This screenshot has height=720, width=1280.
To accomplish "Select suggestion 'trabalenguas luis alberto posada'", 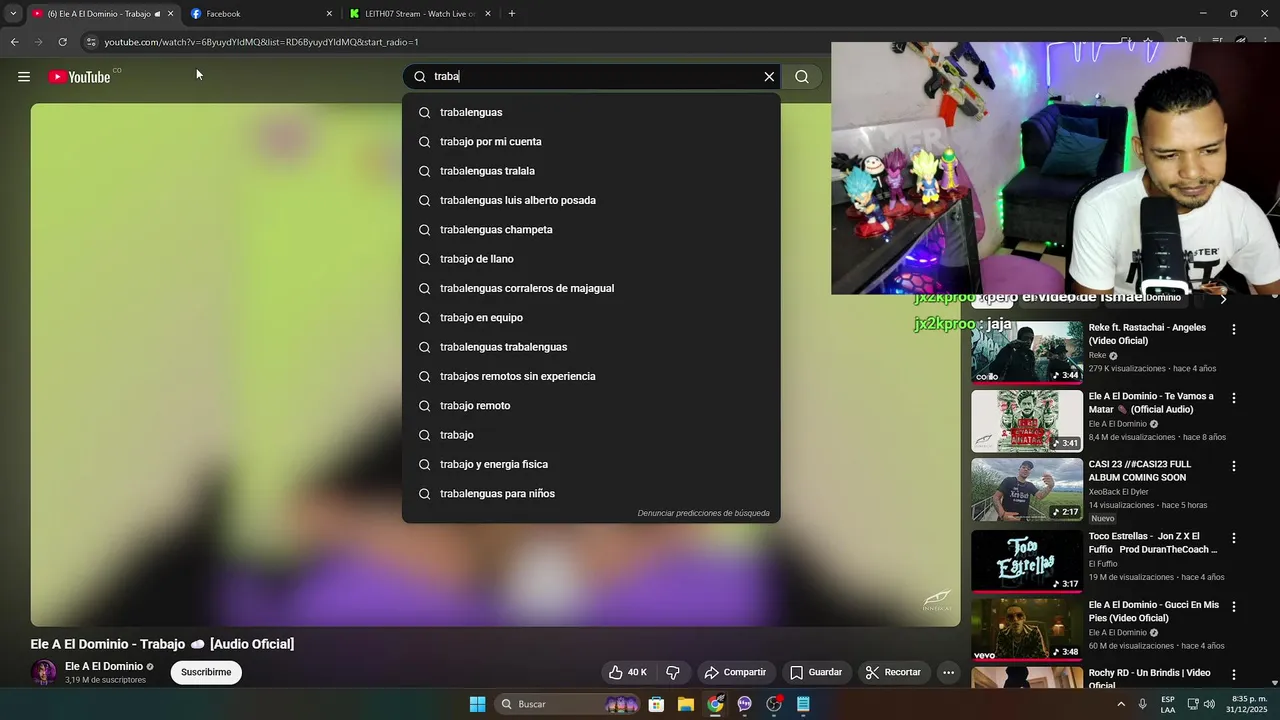I will pos(591,200).
